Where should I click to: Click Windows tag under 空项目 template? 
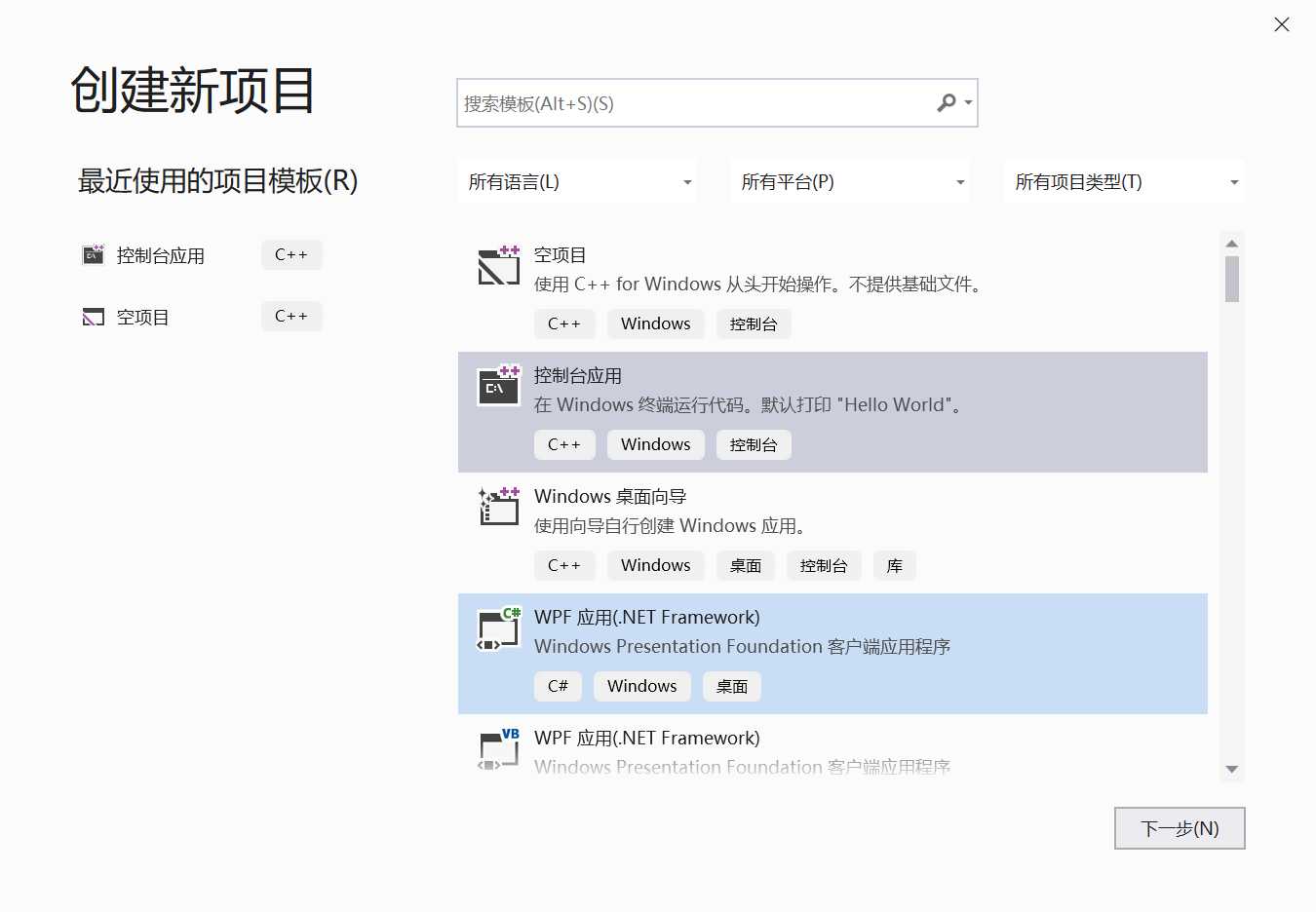click(656, 324)
